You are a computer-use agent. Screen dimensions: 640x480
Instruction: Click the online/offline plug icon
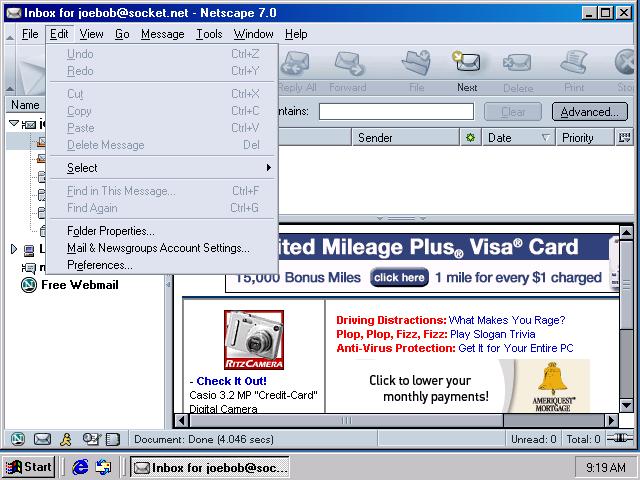619,438
